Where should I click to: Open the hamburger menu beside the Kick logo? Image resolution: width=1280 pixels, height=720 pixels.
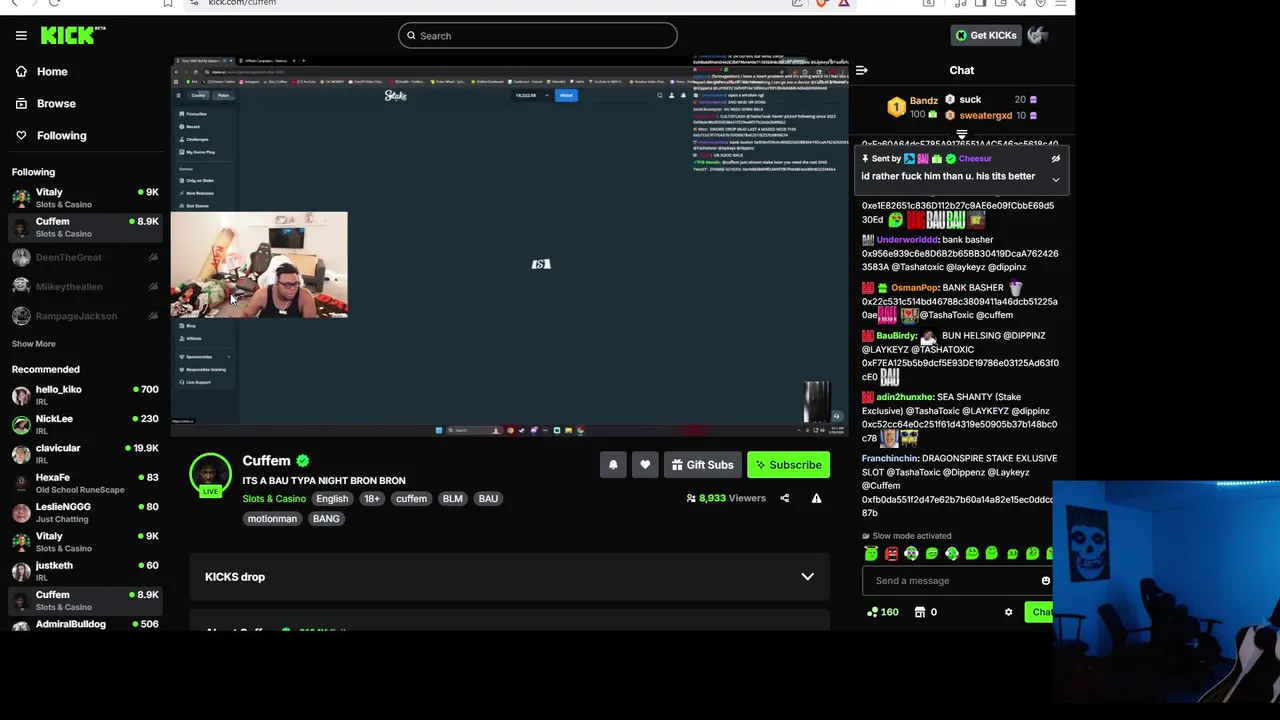21,35
